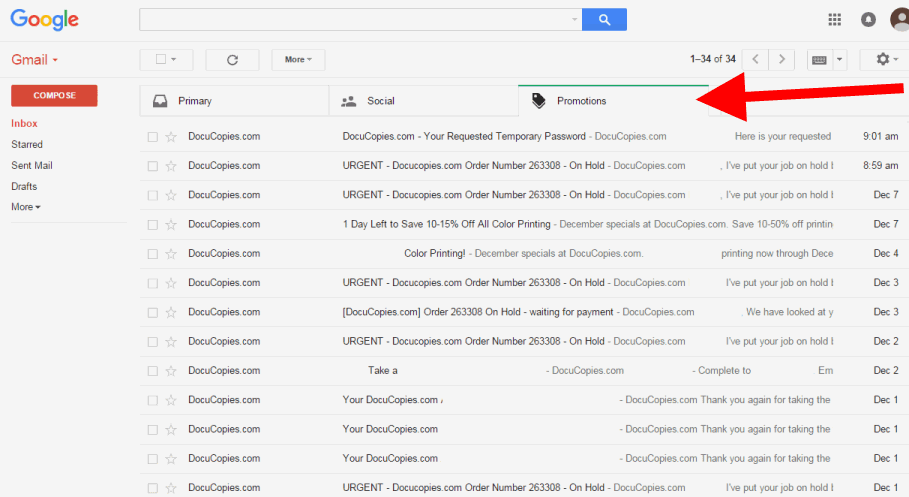Check the 1 Day Left to Save email
The image size is (909, 497).
153,225
